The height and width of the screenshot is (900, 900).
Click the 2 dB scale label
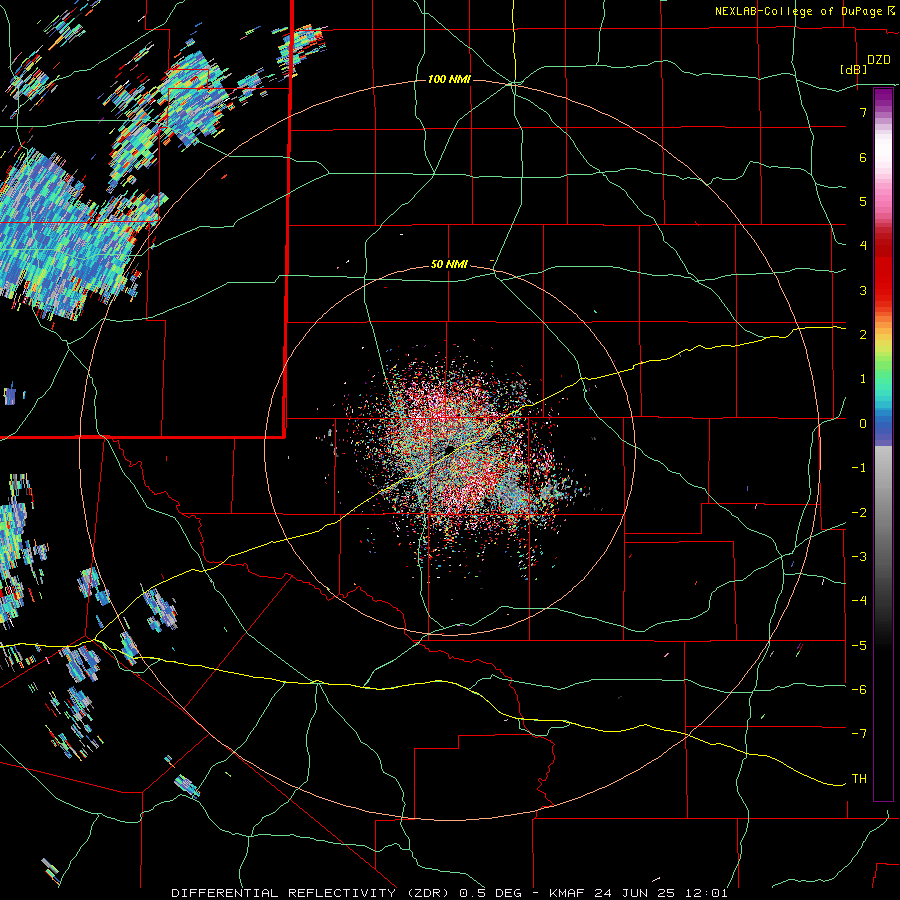[863, 335]
